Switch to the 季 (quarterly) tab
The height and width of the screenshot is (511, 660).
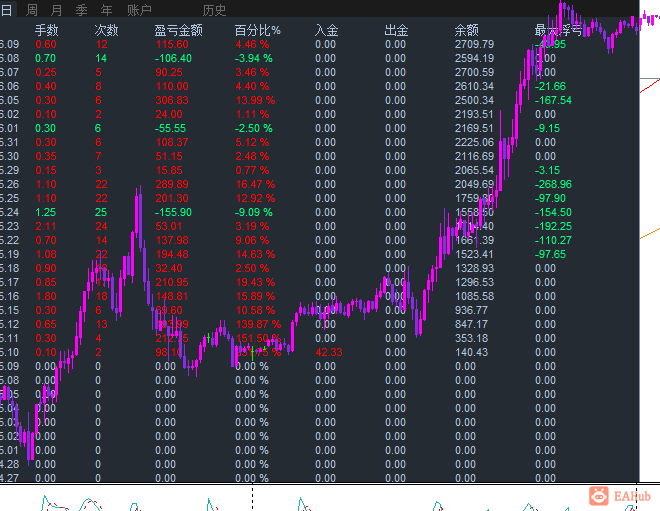[x=82, y=10]
